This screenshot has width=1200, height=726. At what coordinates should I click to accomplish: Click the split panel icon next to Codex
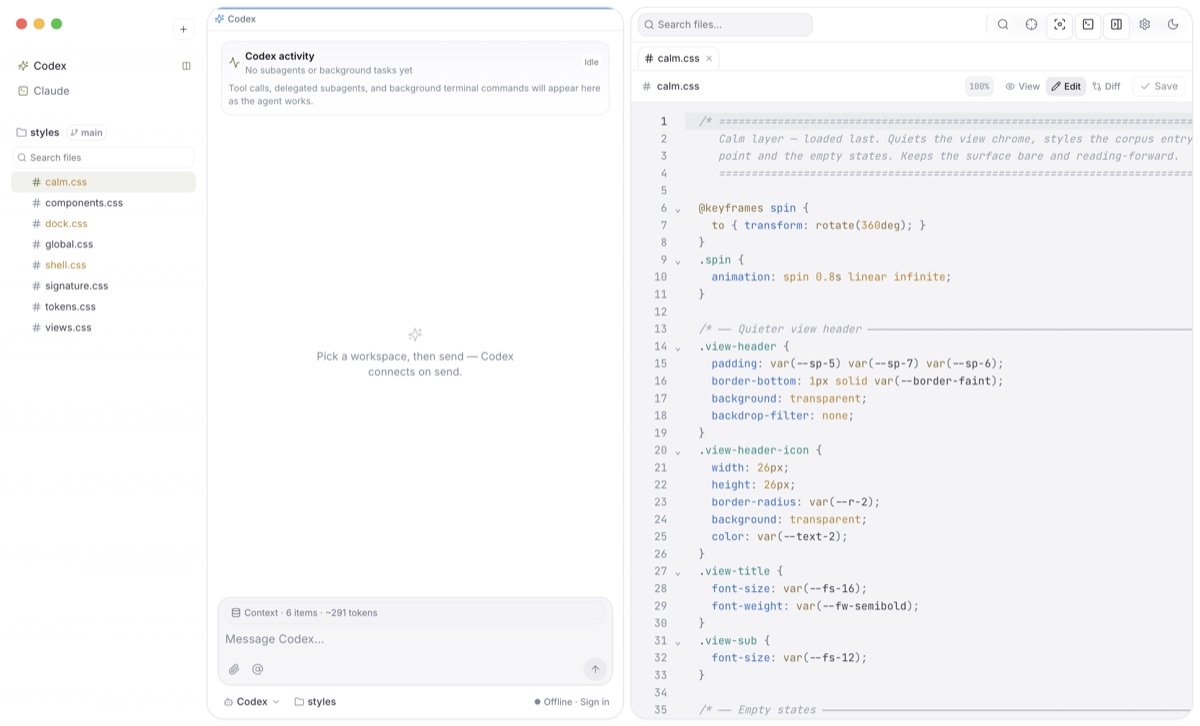186,66
